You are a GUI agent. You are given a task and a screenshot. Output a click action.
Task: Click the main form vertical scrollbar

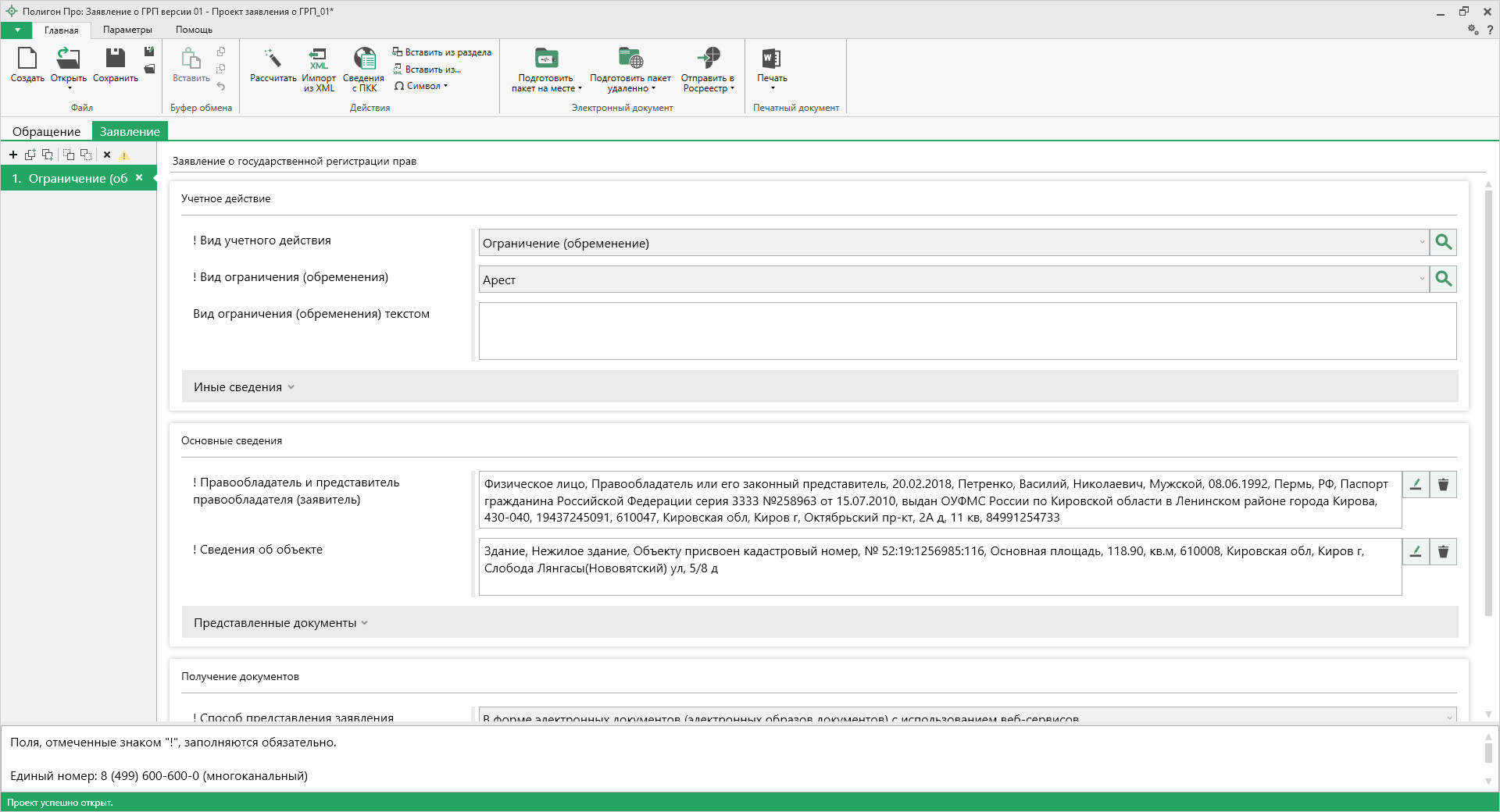click(1488, 402)
